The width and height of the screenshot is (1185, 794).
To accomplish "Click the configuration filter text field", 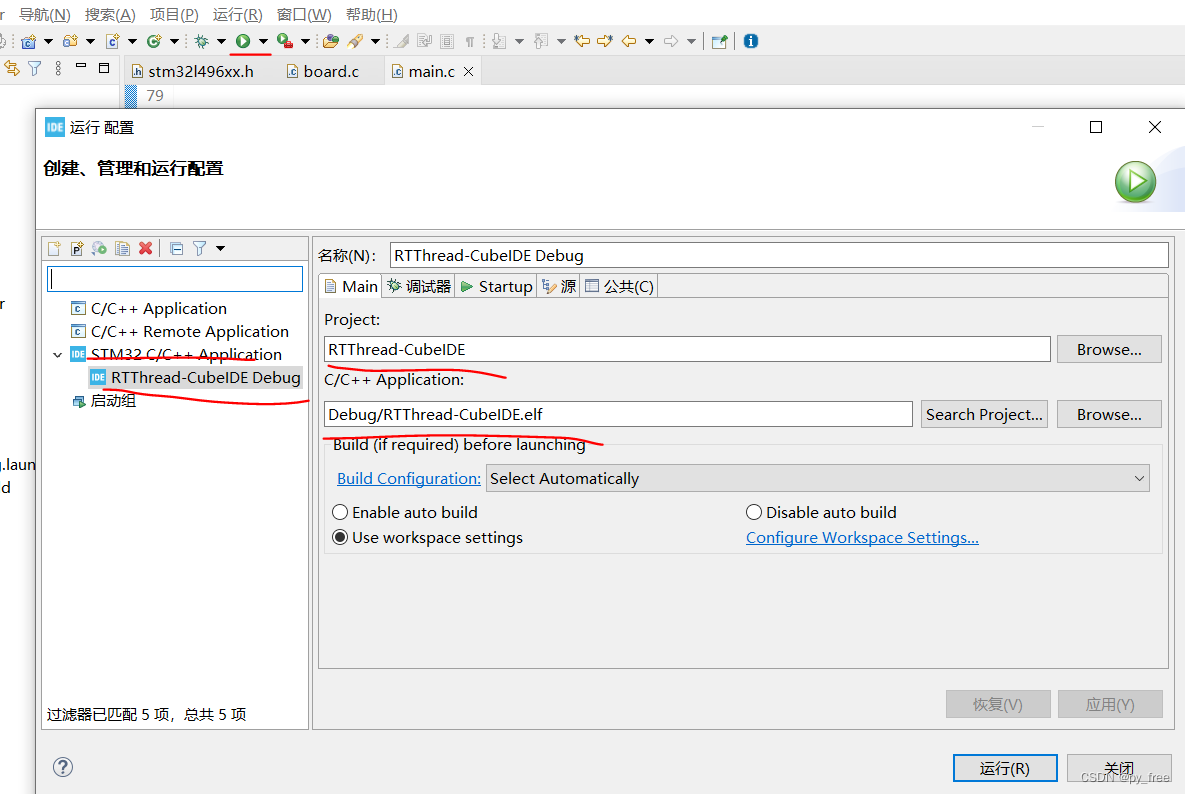I will pos(175,279).
